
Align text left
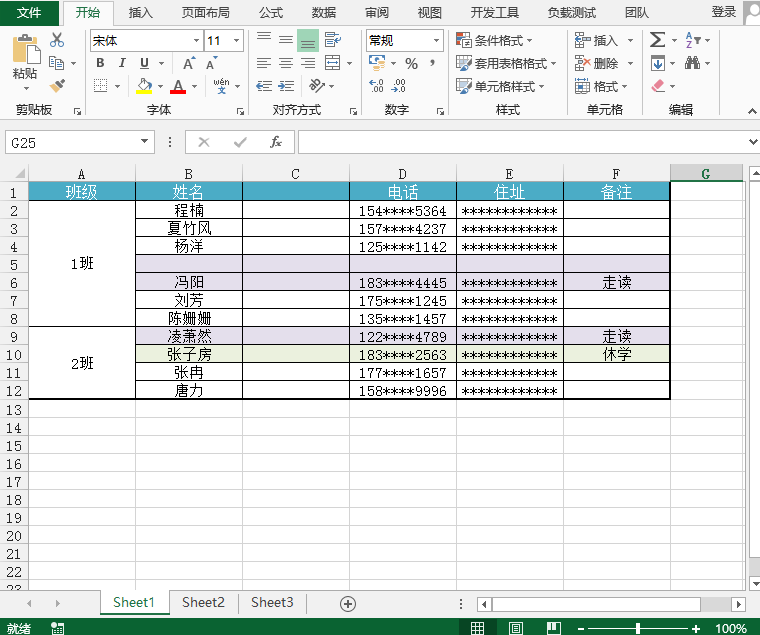[x=264, y=63]
